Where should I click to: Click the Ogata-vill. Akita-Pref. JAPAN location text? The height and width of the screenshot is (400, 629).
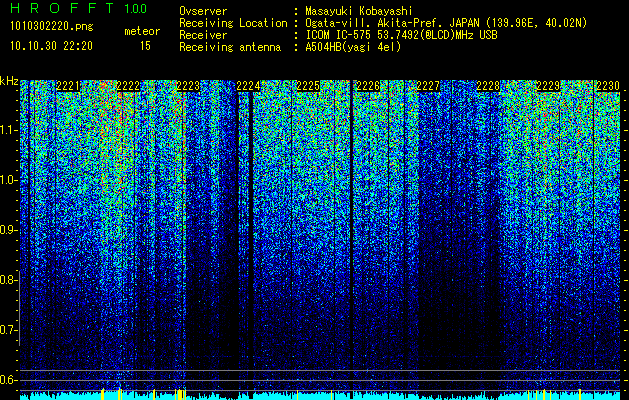coord(446,23)
